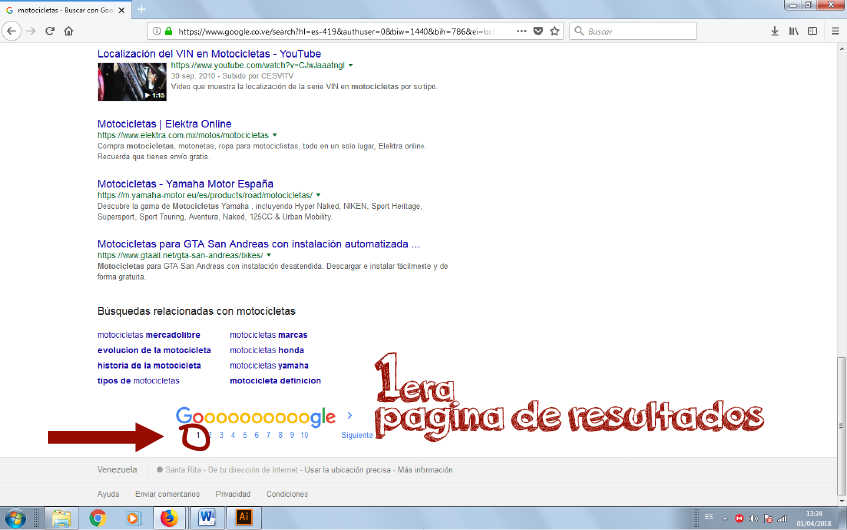Screen dimensions: 847x530
Task: Select the motocicletas Google search tab
Action: click(65, 10)
